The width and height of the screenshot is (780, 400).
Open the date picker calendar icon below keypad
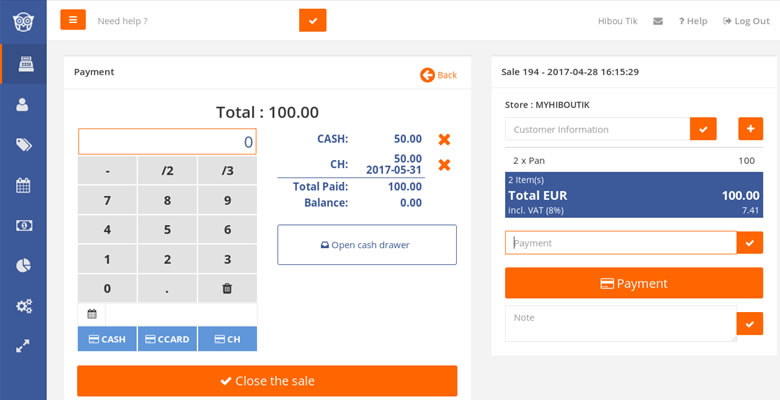[92, 314]
